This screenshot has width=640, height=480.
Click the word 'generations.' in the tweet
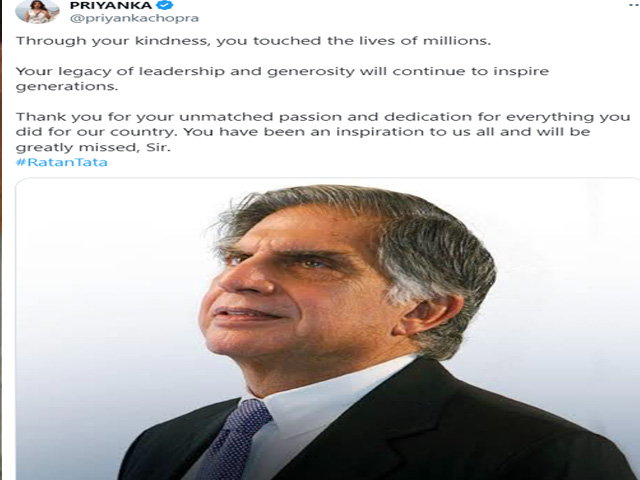pyautogui.click(x=67, y=87)
